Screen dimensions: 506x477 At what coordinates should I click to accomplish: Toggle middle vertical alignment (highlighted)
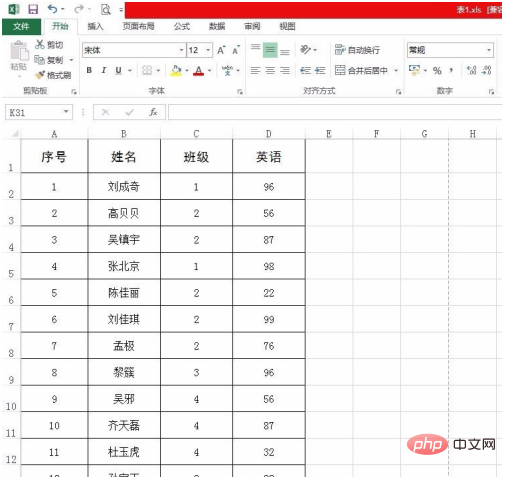click(270, 50)
